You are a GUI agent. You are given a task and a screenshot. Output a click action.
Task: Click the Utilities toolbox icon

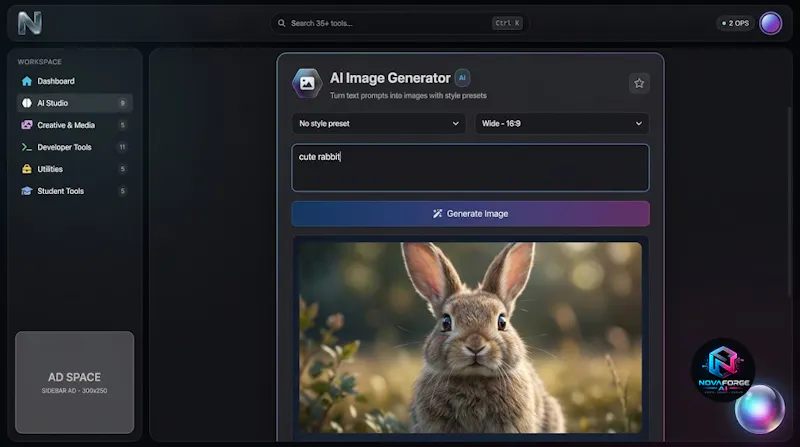click(x=27, y=169)
